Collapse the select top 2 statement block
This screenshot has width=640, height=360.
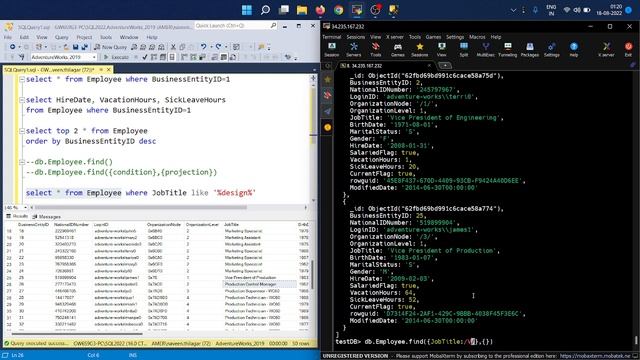coord(22,131)
